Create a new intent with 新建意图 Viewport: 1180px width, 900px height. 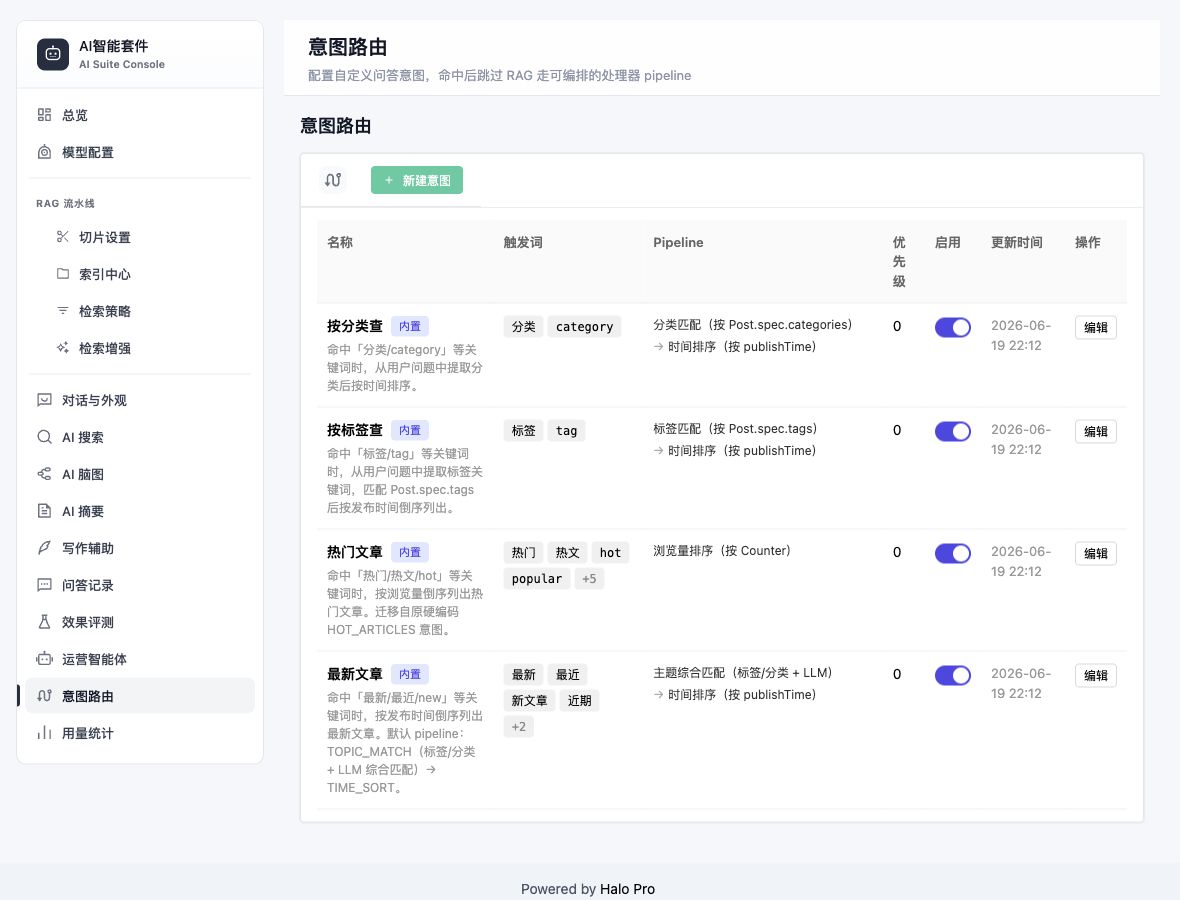tap(417, 180)
